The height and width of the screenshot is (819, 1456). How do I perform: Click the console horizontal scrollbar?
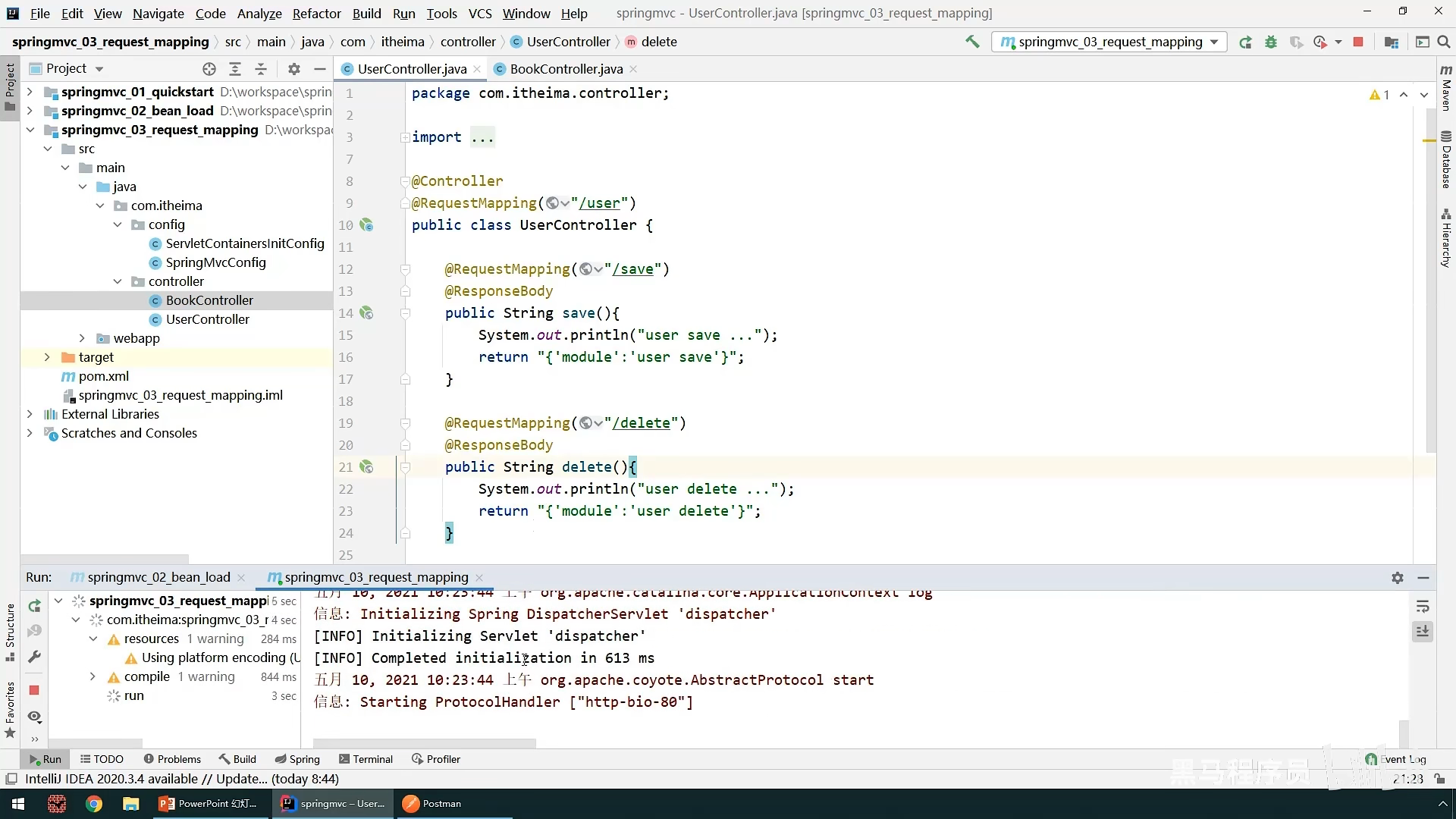click(x=425, y=743)
